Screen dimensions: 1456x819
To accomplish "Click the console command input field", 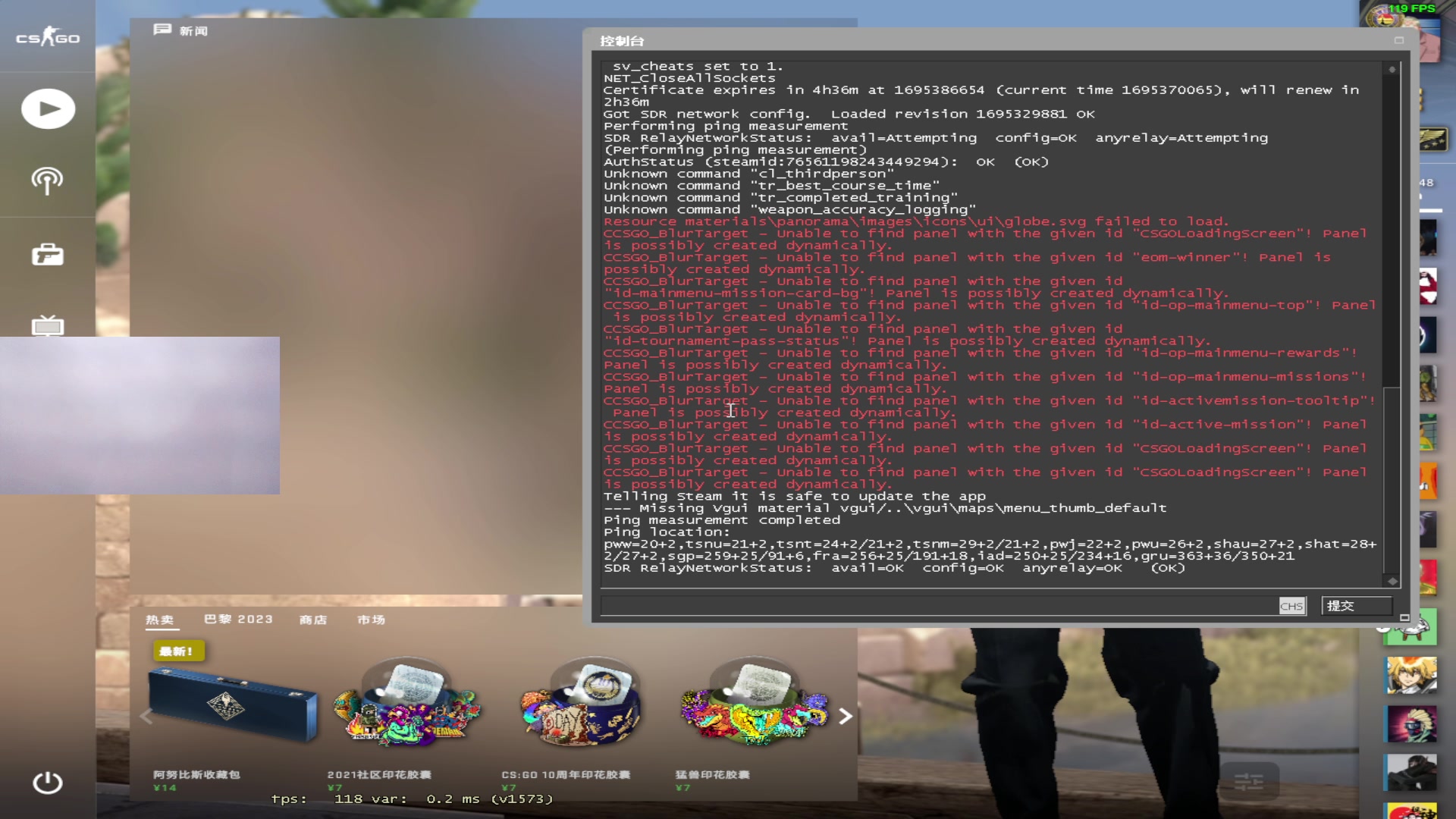I will click(x=939, y=606).
